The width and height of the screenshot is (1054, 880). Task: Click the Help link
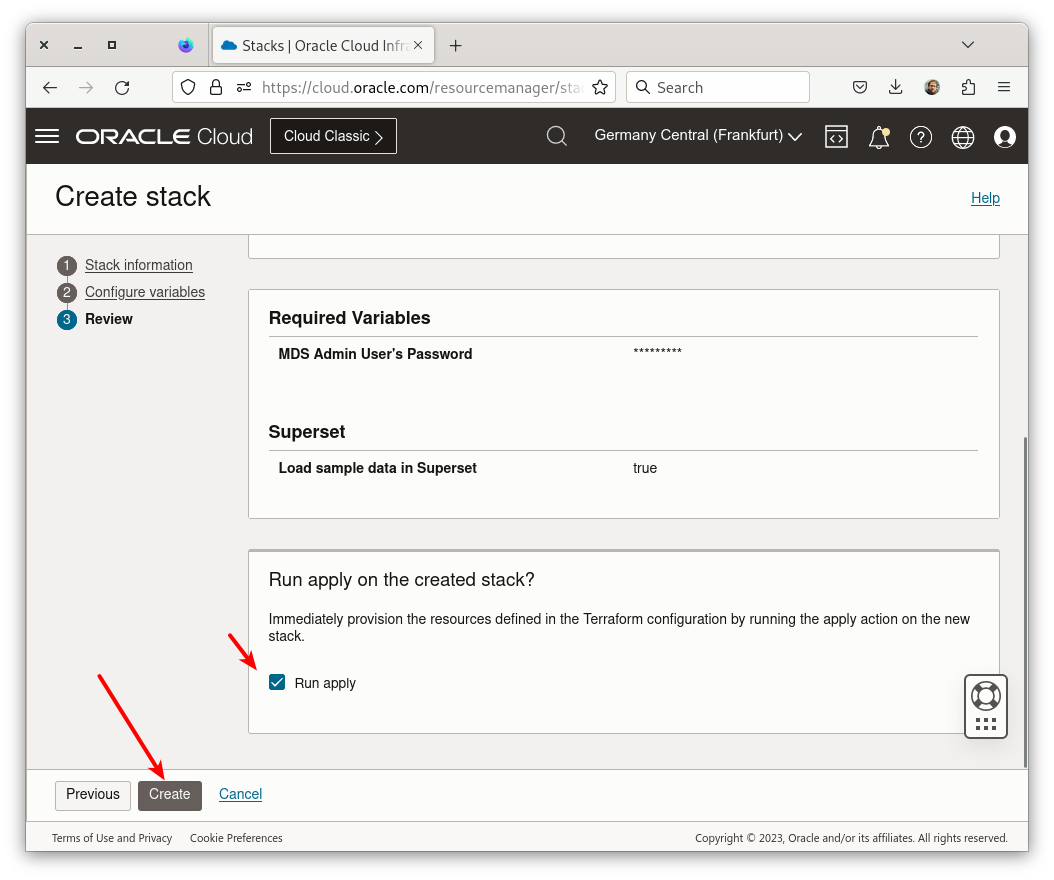click(x=985, y=198)
